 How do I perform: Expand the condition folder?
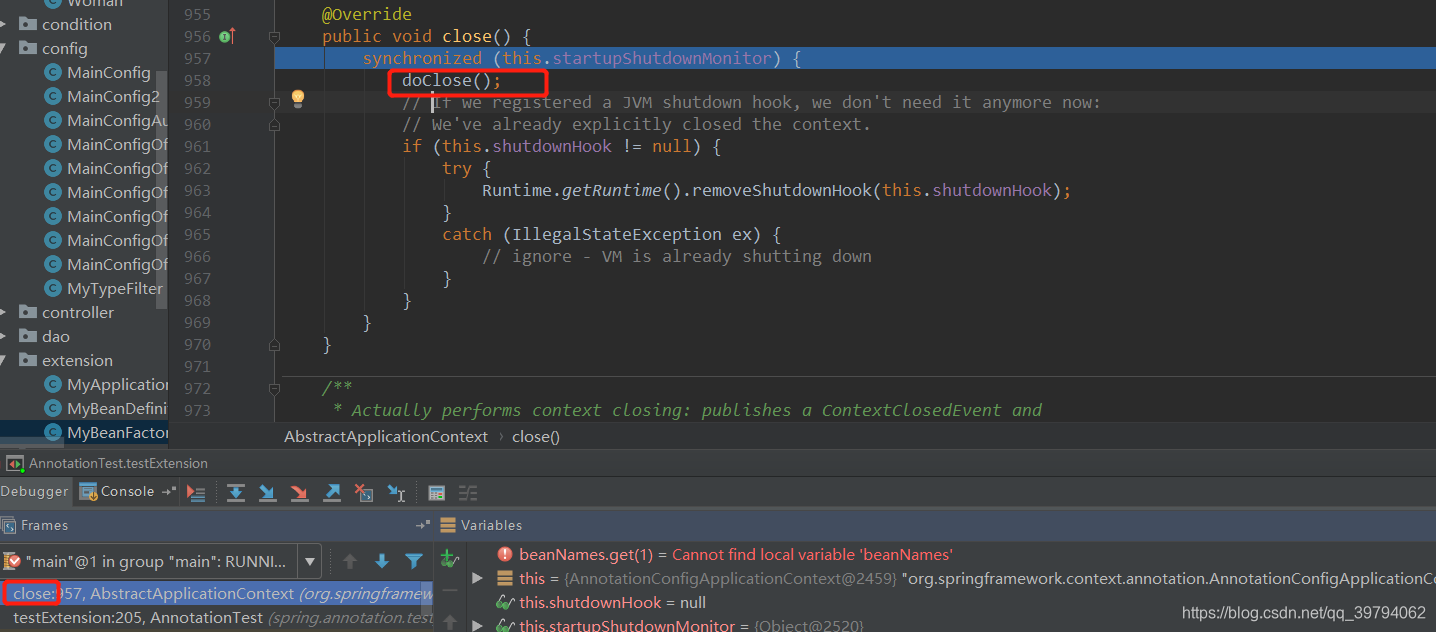pos(4,24)
